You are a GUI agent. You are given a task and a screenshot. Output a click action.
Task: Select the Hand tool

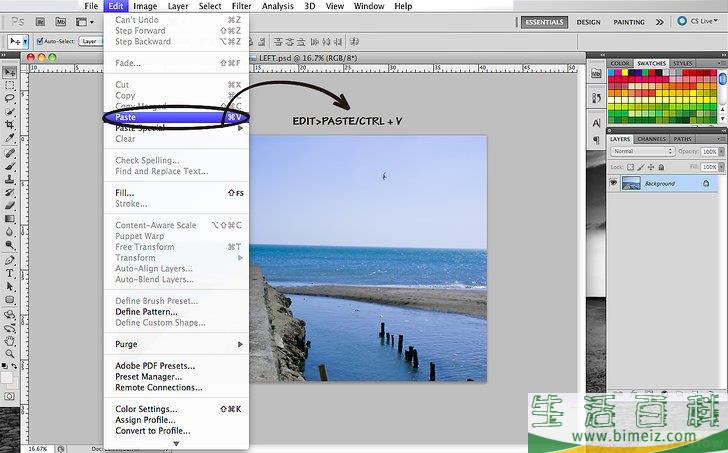point(10,340)
